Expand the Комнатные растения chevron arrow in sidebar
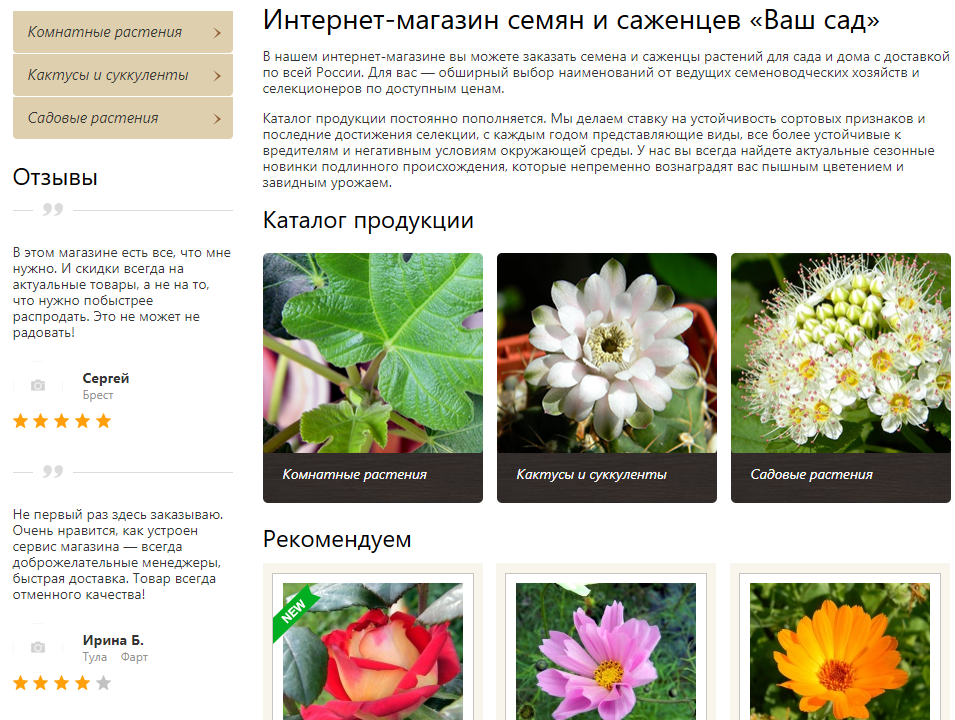 click(217, 33)
